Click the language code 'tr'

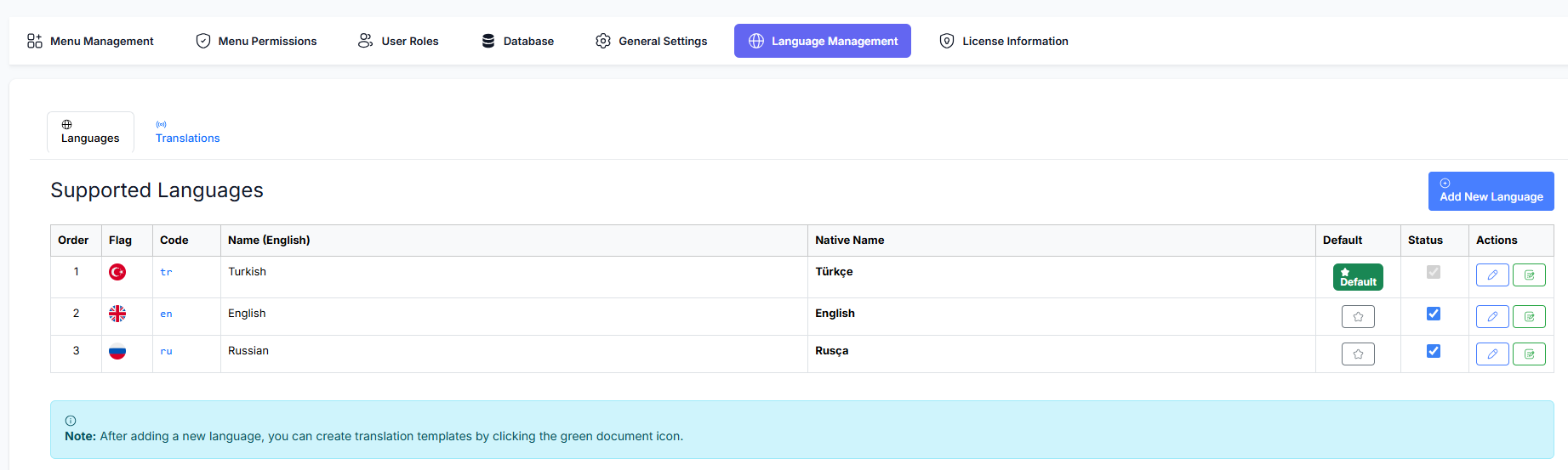pos(166,273)
